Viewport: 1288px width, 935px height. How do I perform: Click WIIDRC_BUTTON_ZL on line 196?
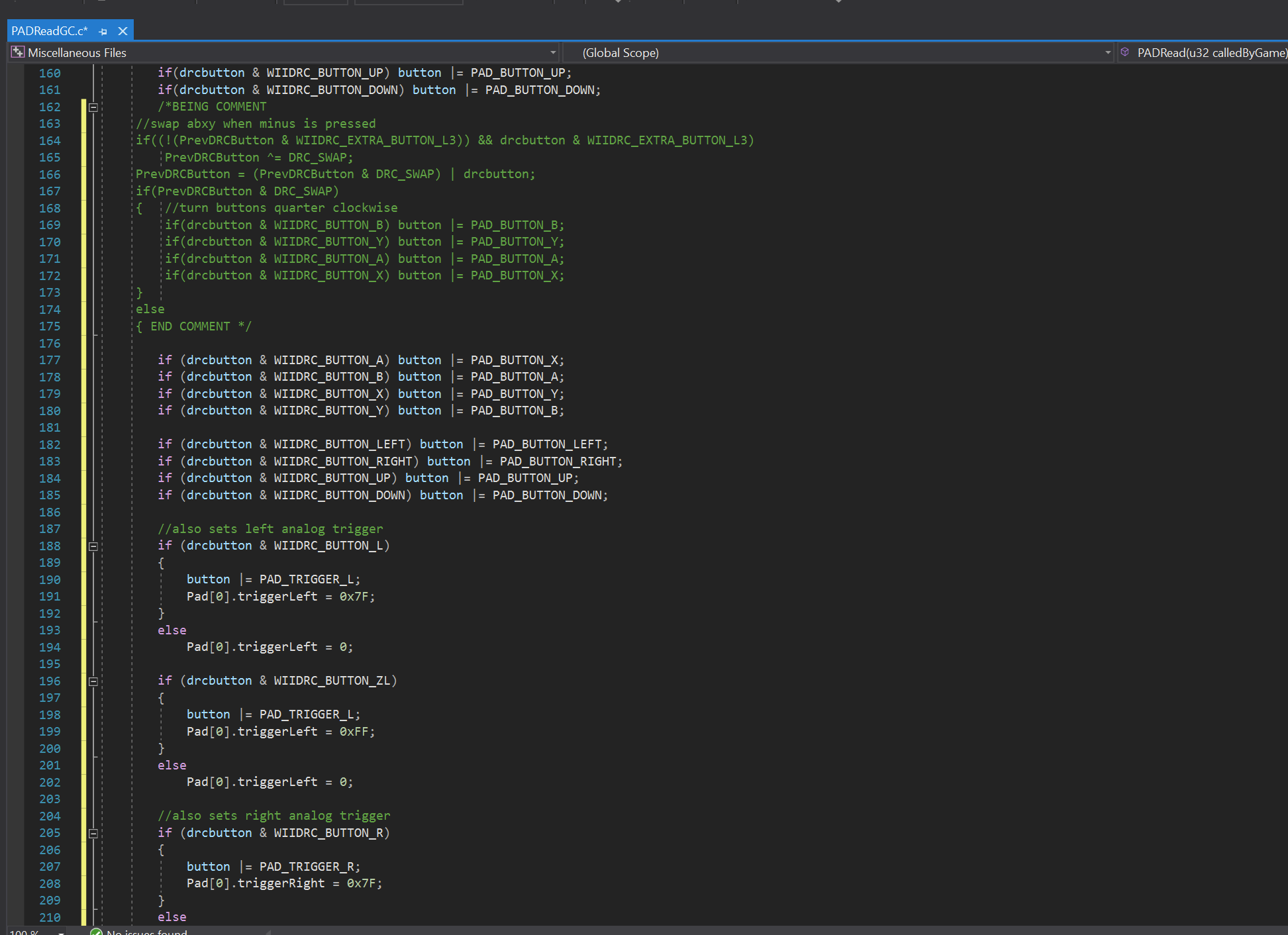coord(331,681)
